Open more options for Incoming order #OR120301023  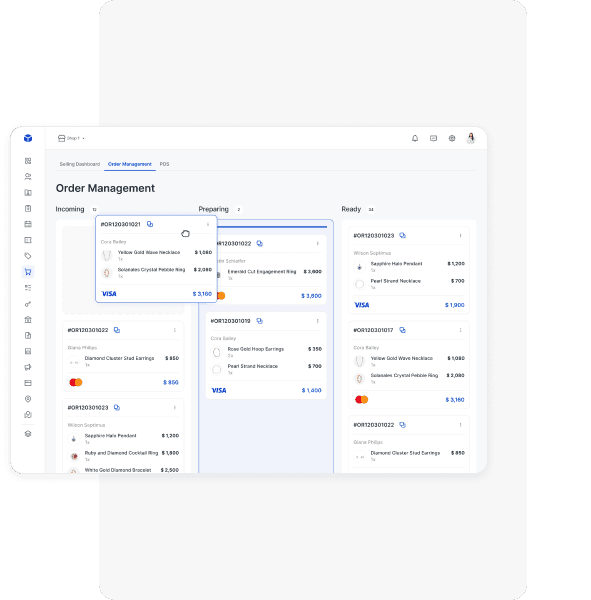[x=175, y=408]
